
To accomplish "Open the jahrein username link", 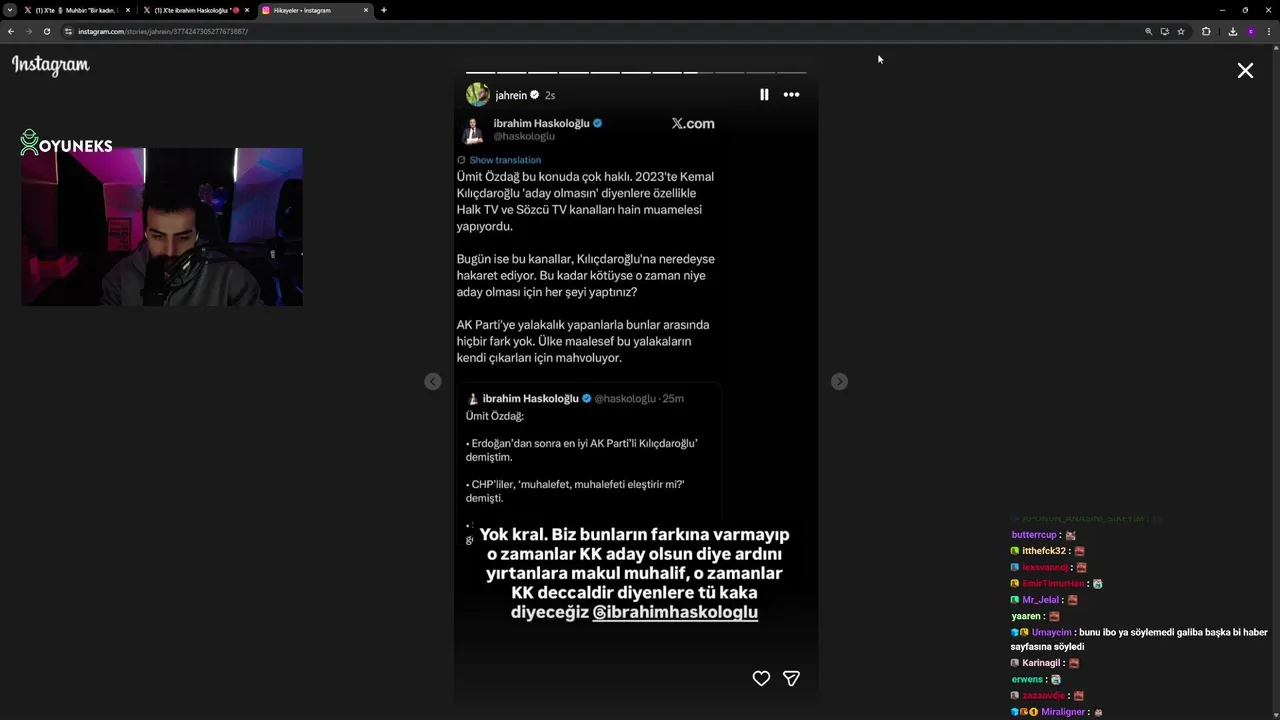I will tap(511, 95).
